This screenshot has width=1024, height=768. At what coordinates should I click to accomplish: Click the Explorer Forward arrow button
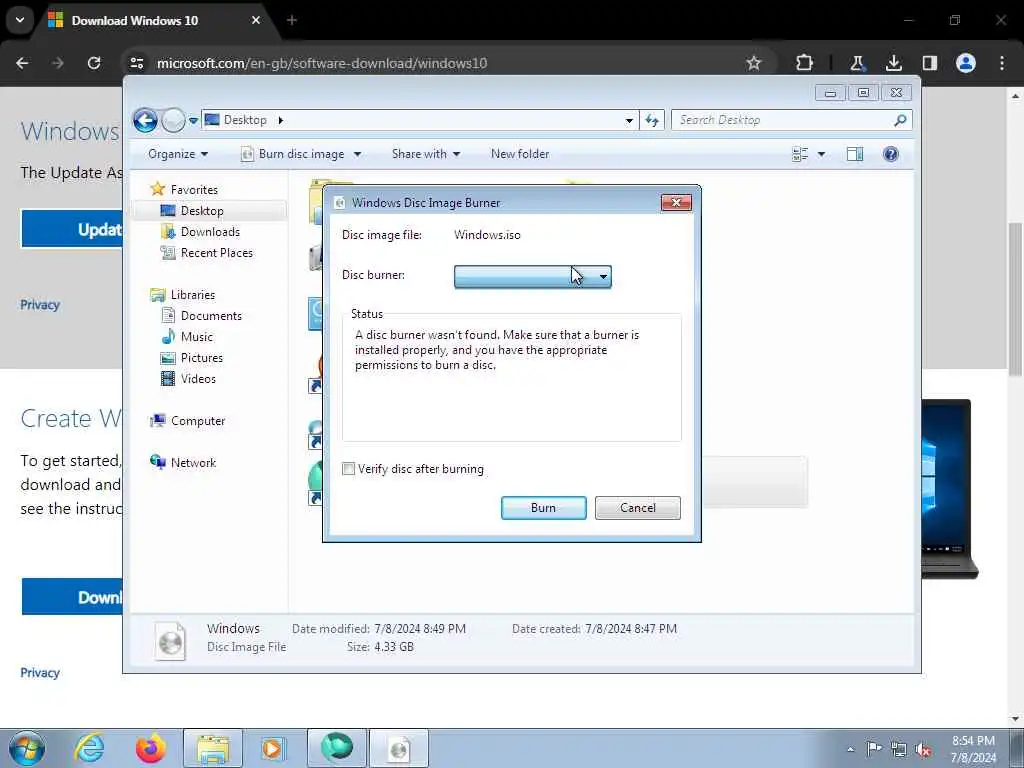point(173,120)
